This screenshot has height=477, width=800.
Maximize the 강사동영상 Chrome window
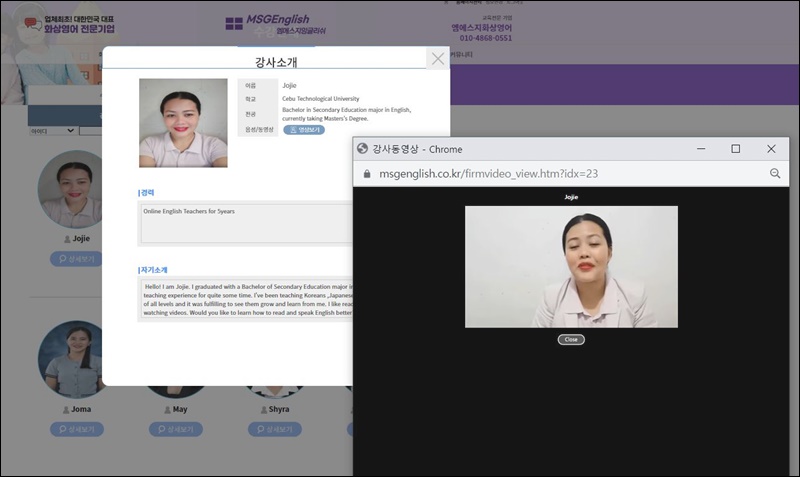coord(736,148)
